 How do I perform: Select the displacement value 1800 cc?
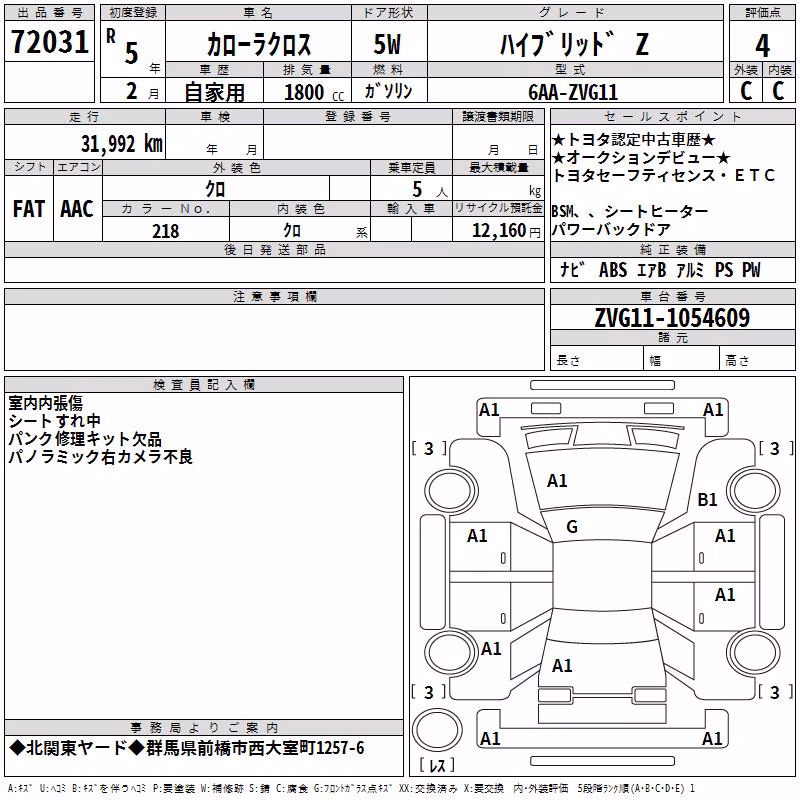[x=314, y=92]
